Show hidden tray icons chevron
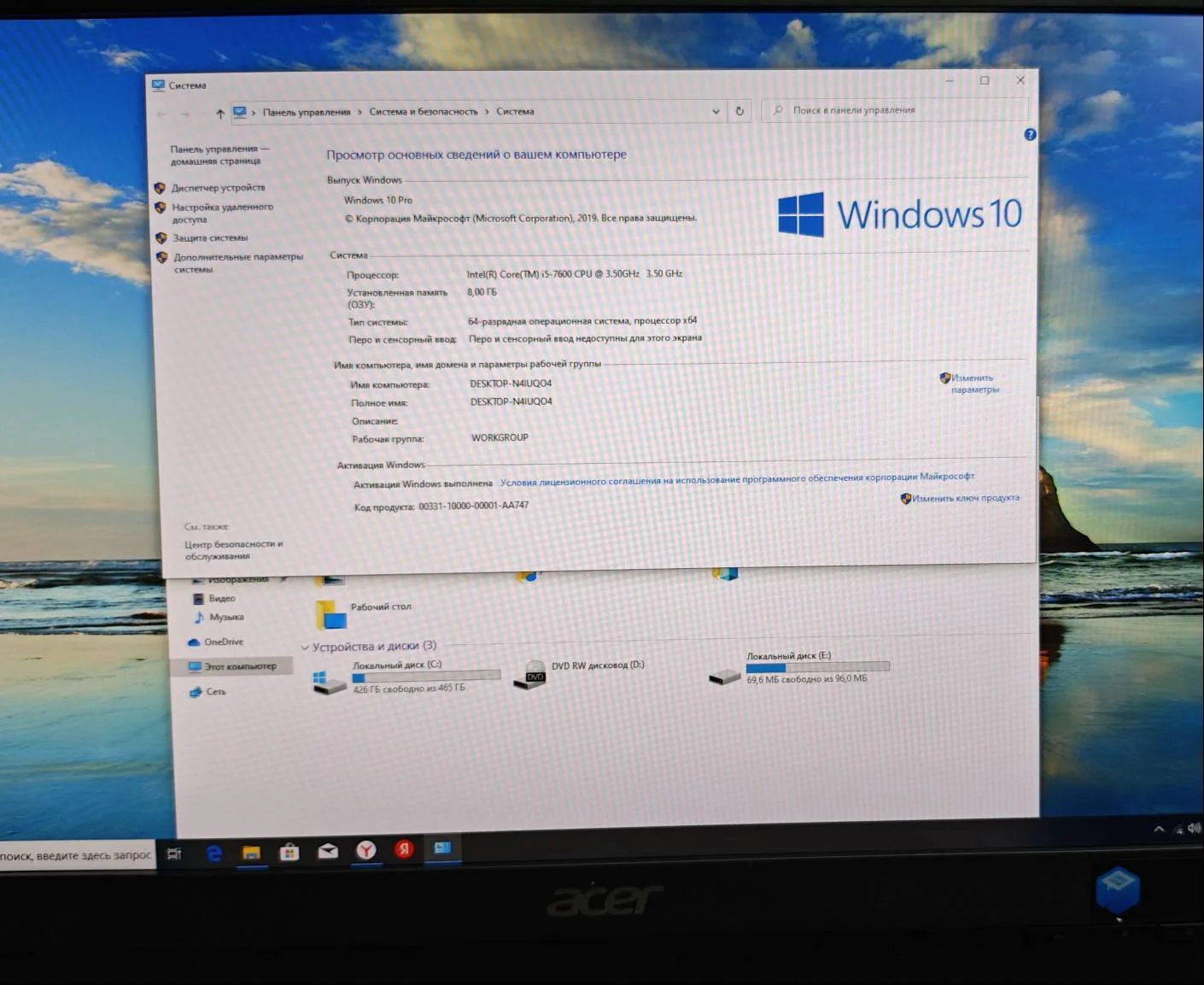1204x985 pixels. click(x=1159, y=829)
